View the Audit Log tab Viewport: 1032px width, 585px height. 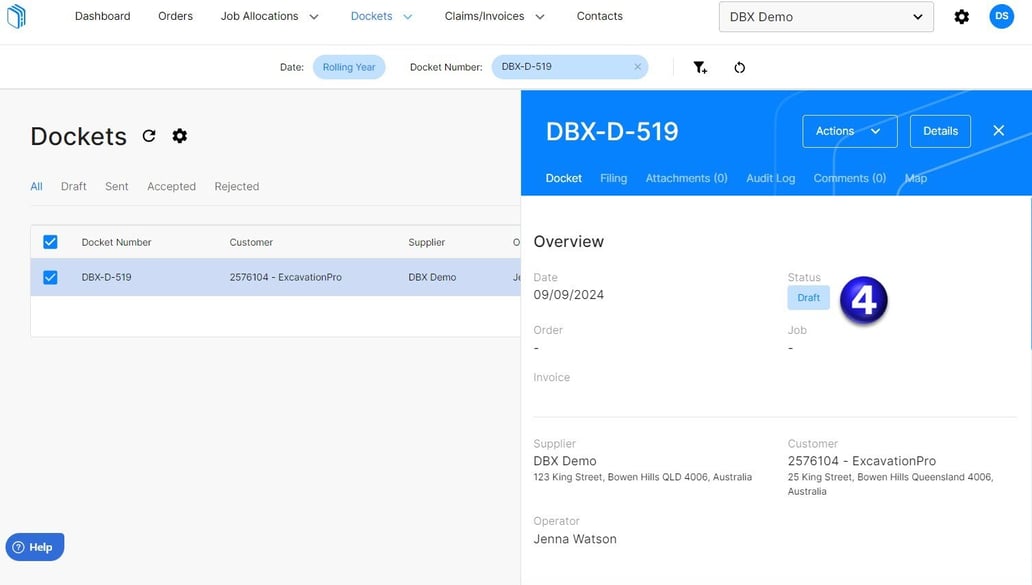pos(771,178)
